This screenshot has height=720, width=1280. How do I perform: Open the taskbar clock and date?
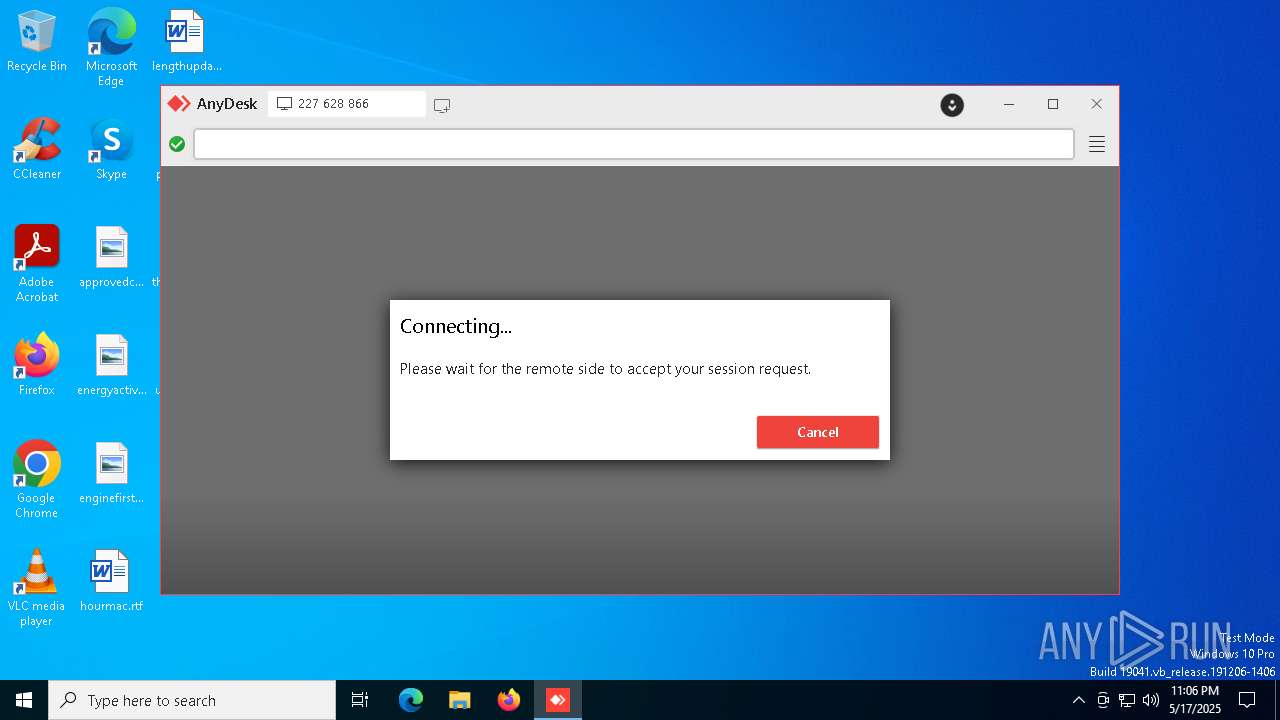(1195, 700)
